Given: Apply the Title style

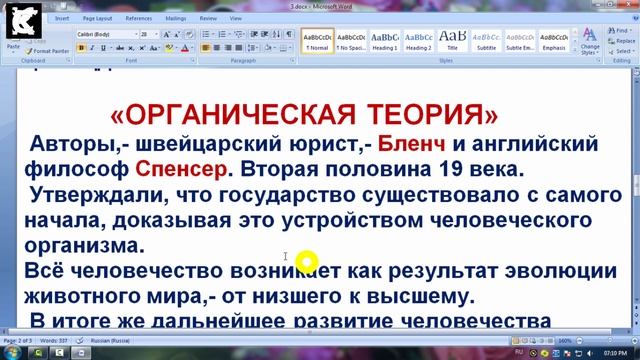Looking at the screenshot, I should click(x=453, y=41).
